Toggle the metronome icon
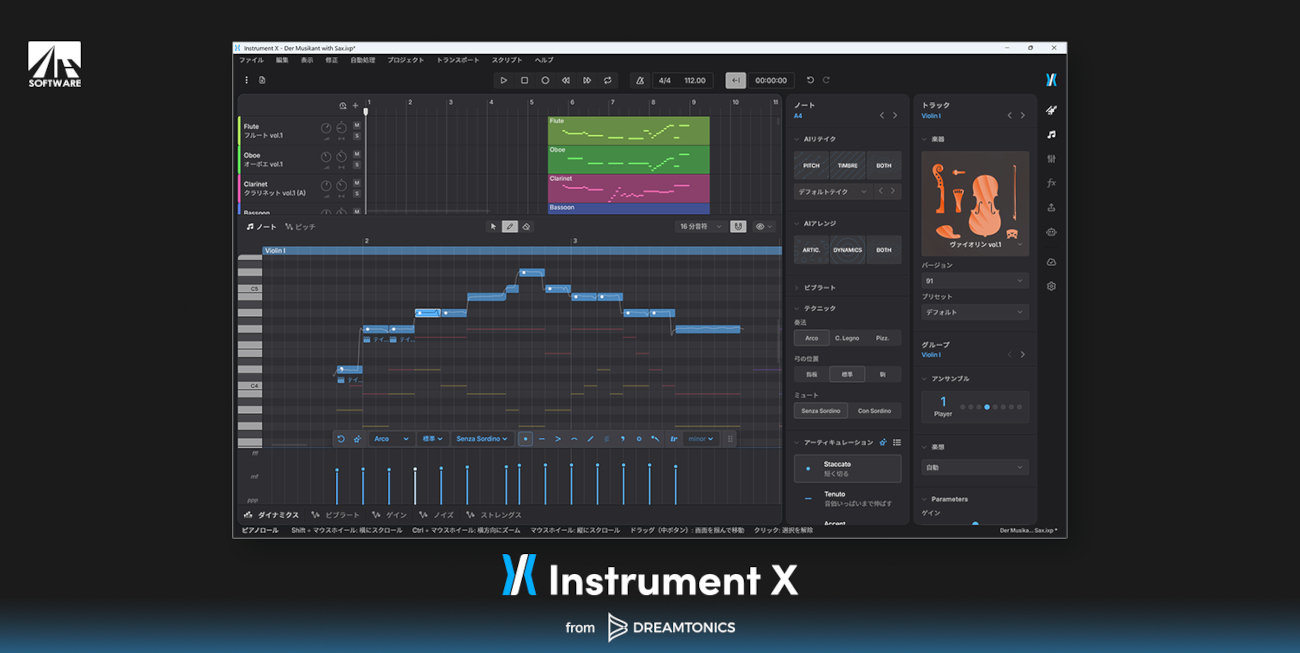The image size is (1300, 653). (640, 80)
